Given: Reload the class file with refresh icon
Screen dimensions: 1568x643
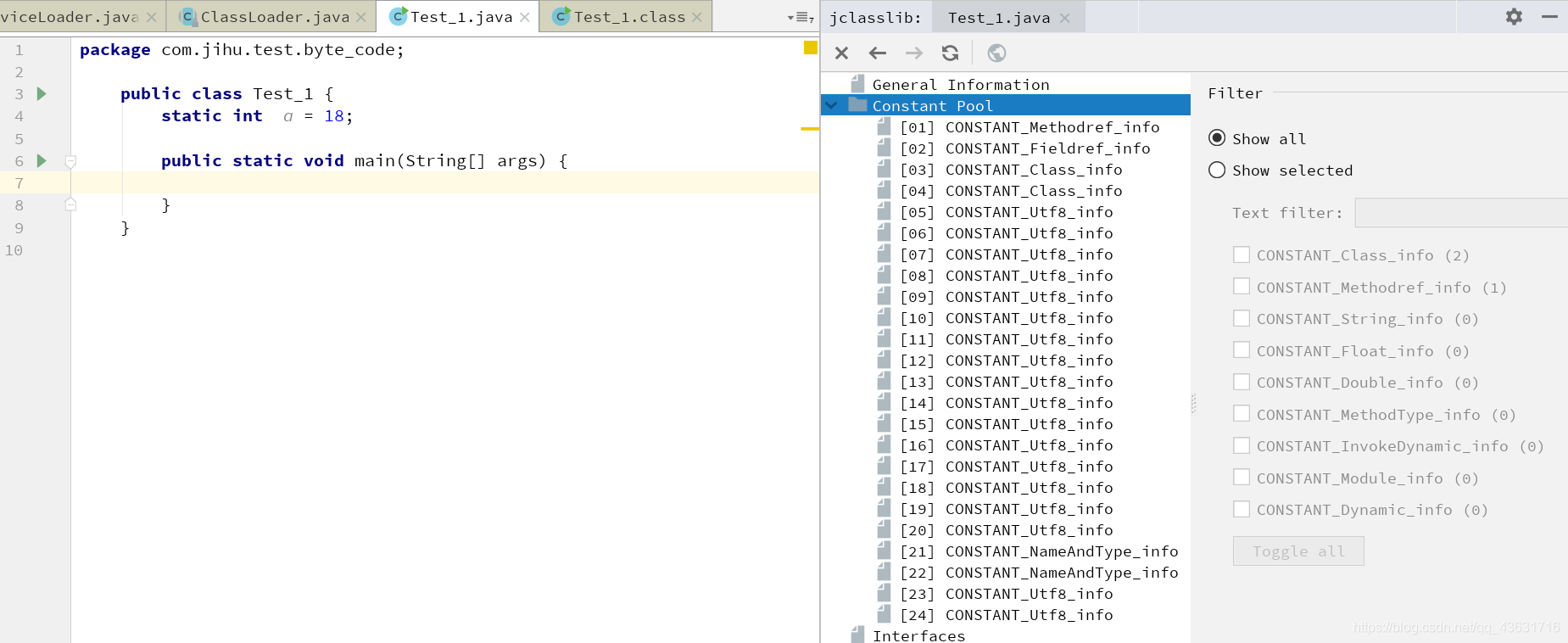Looking at the screenshot, I should (951, 53).
